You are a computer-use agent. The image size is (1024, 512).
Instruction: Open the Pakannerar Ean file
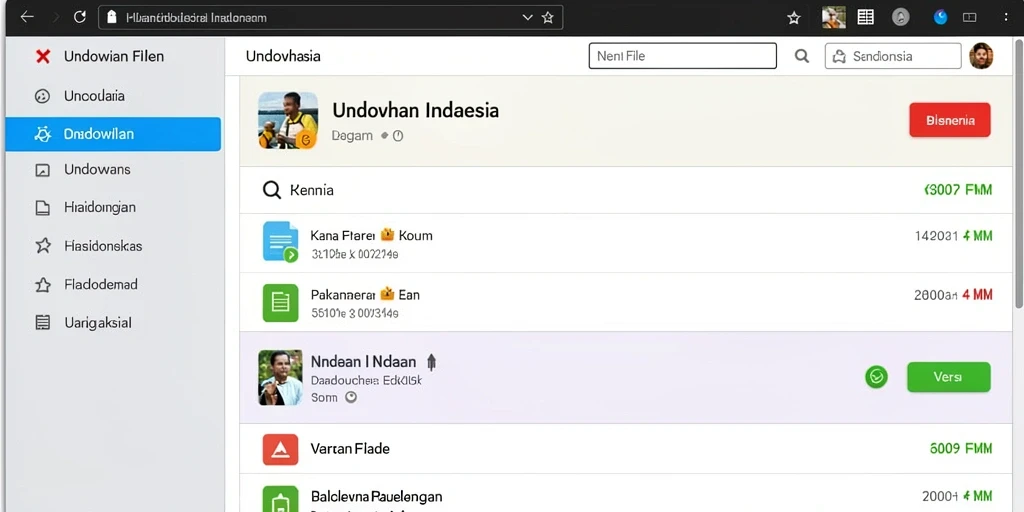(x=627, y=302)
